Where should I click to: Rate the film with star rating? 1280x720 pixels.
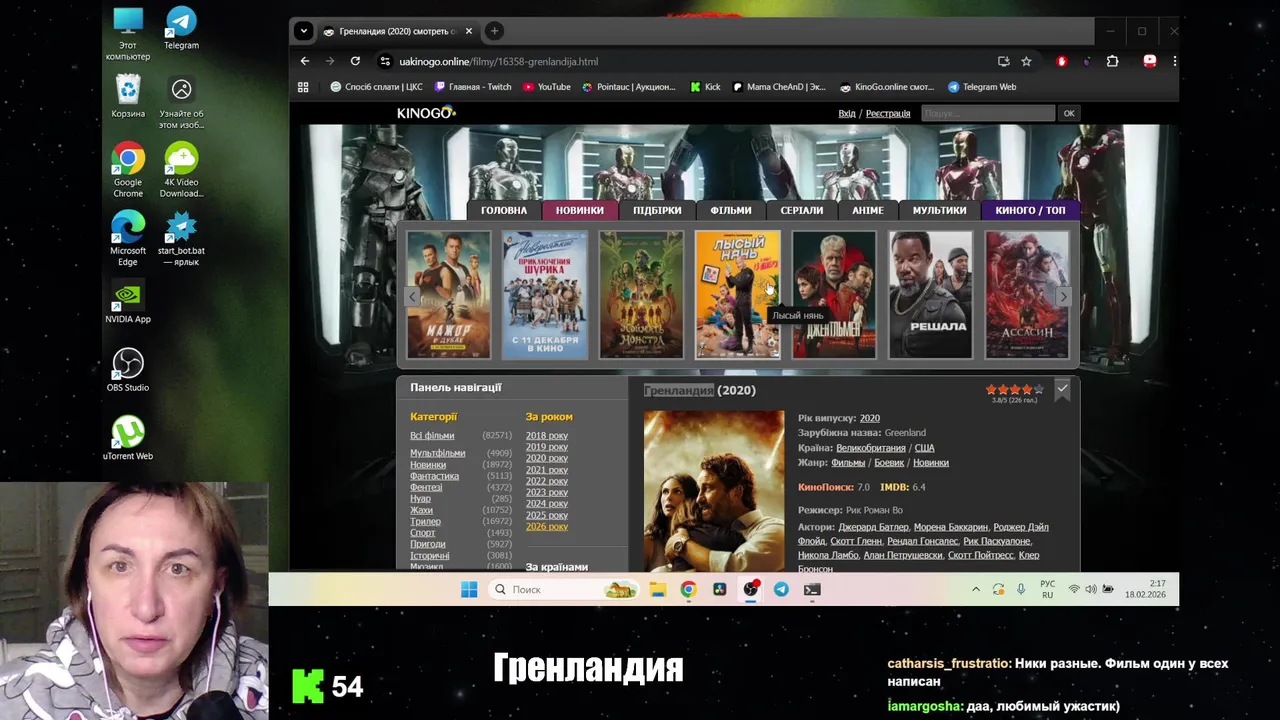1014,389
